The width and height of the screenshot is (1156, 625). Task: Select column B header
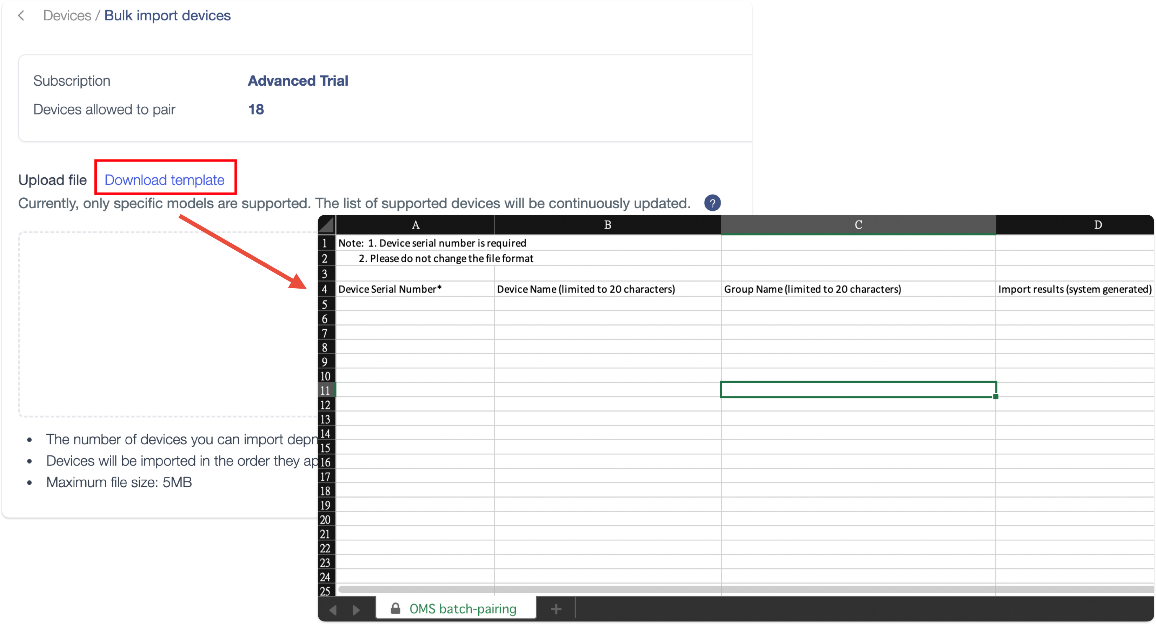point(607,225)
